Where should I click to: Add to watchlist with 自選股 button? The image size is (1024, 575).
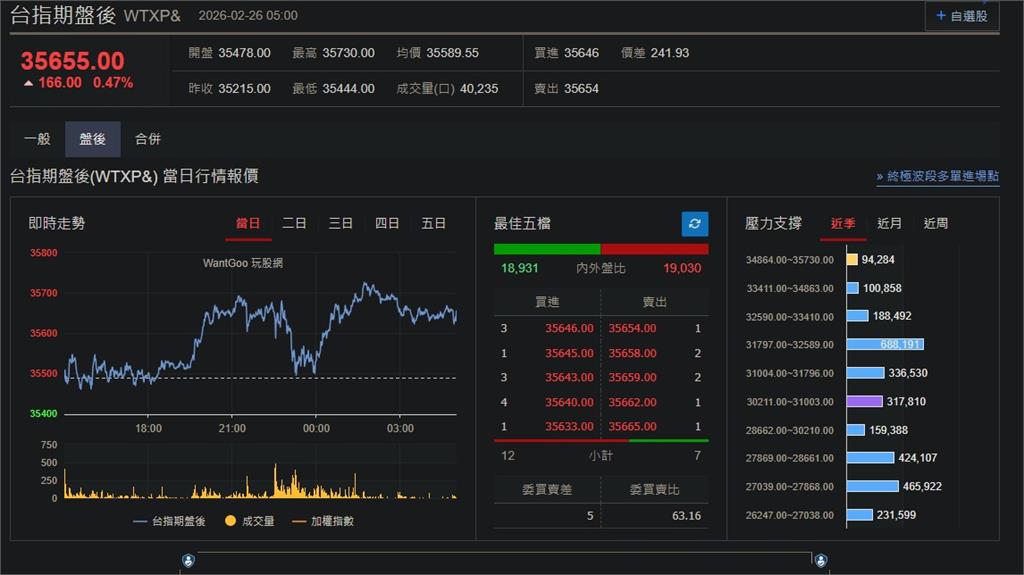(961, 16)
